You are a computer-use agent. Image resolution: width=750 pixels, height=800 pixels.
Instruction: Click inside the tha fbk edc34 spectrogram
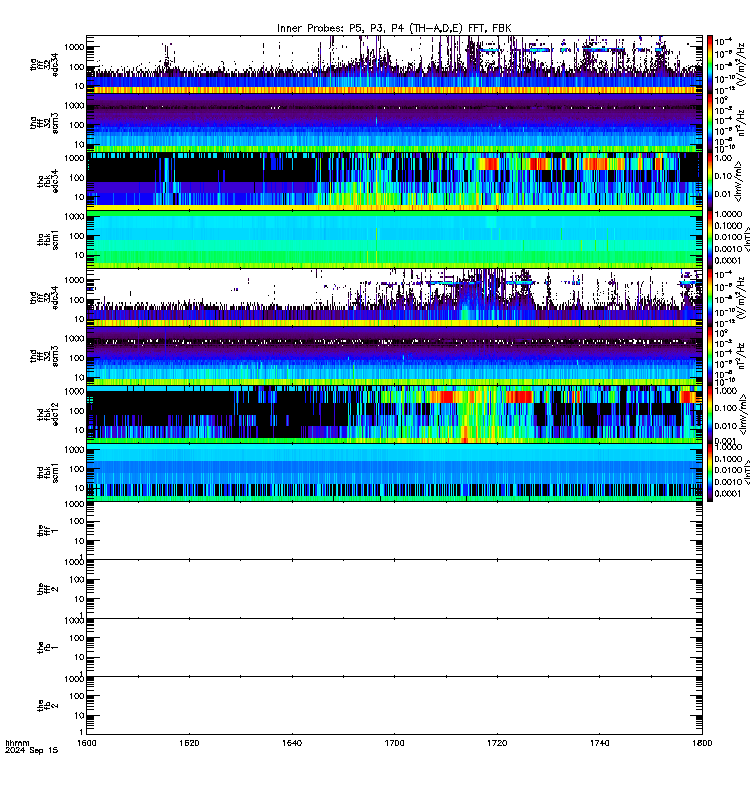(394, 181)
